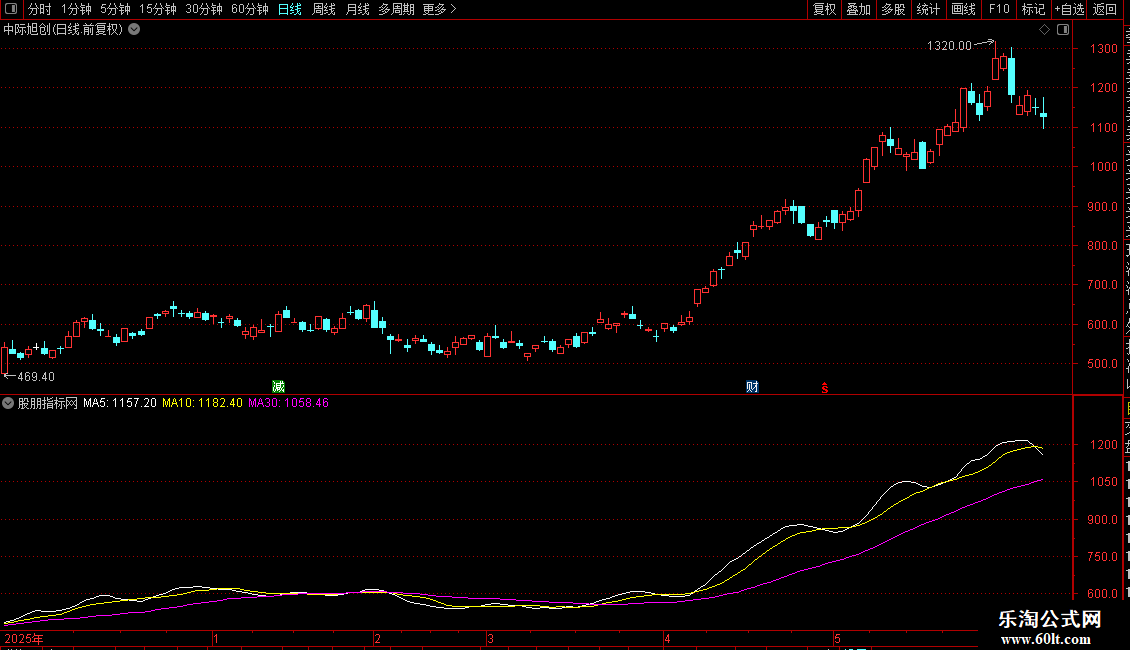The image size is (1130, 650).
Task: Switch to 分时 time-sharing view
Action: click(39, 9)
